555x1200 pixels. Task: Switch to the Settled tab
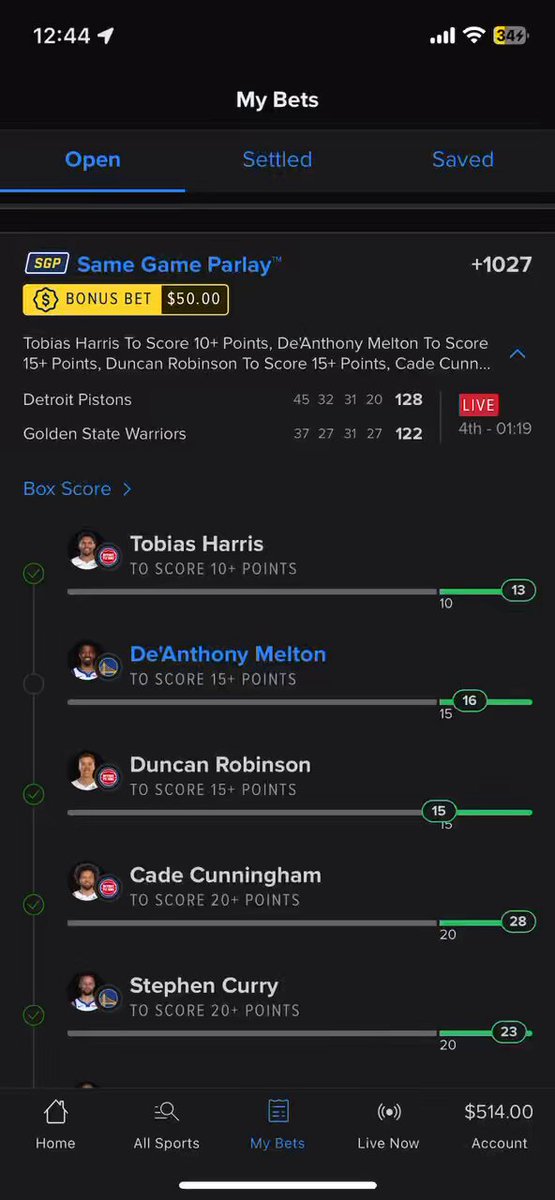coord(277,159)
